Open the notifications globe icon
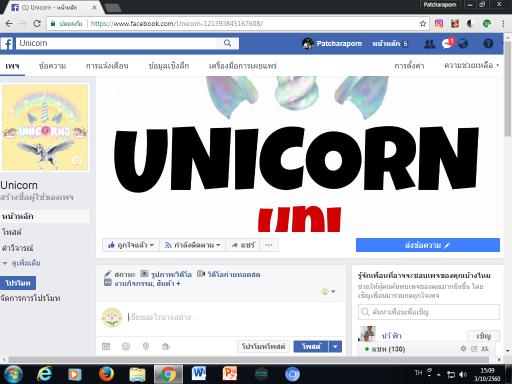This screenshot has width=512, height=384. tap(463, 44)
